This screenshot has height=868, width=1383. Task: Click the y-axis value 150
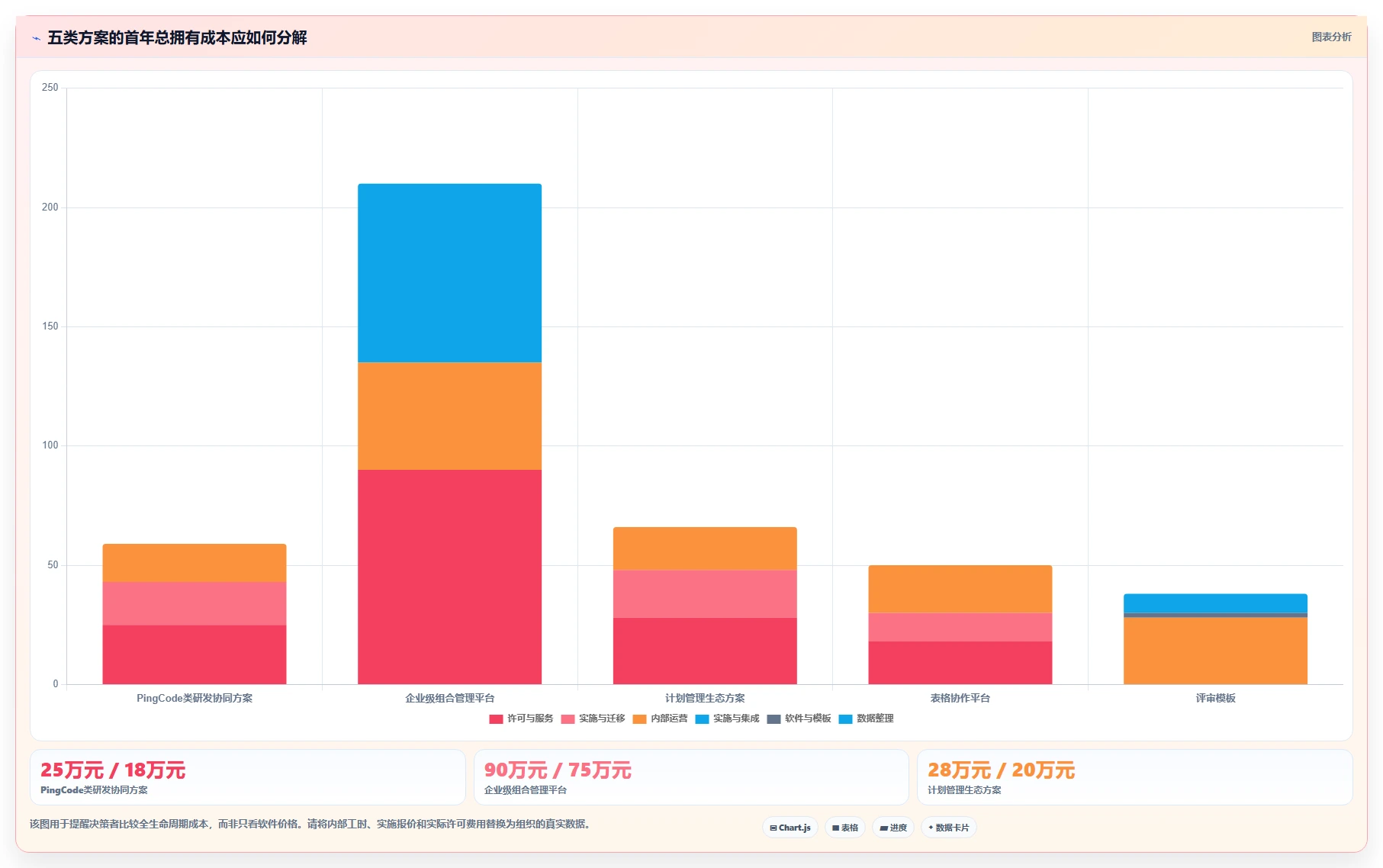tap(50, 326)
